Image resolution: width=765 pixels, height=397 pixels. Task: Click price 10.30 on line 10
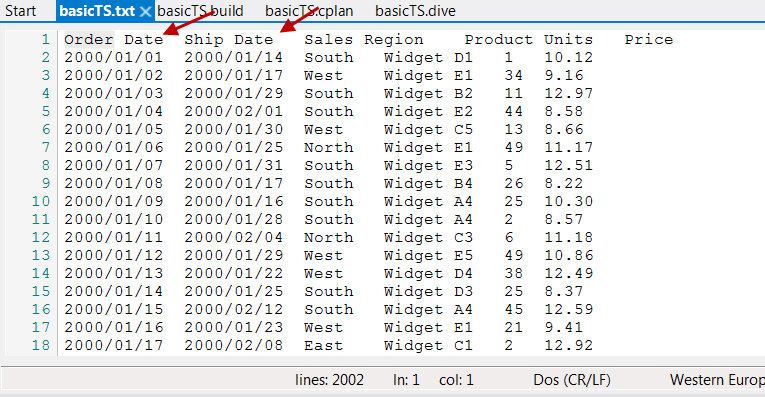568,201
